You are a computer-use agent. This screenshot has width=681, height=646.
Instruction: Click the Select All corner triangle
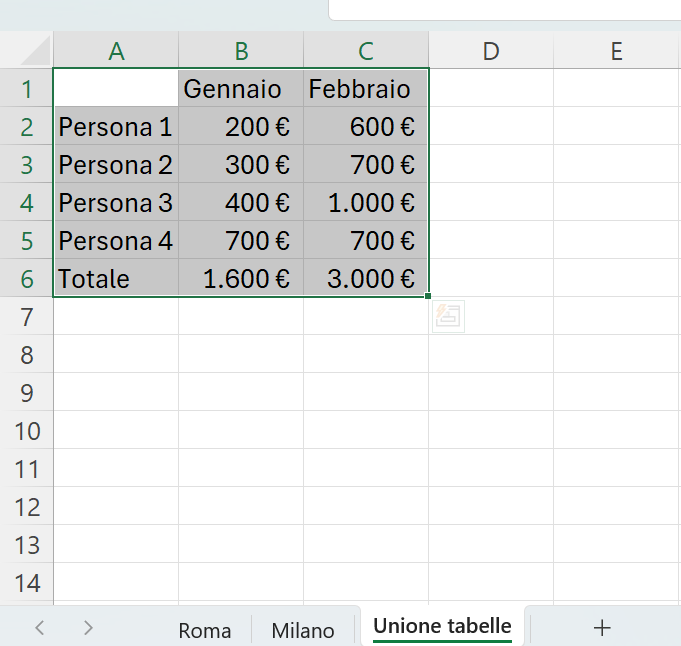[x=36, y=51]
